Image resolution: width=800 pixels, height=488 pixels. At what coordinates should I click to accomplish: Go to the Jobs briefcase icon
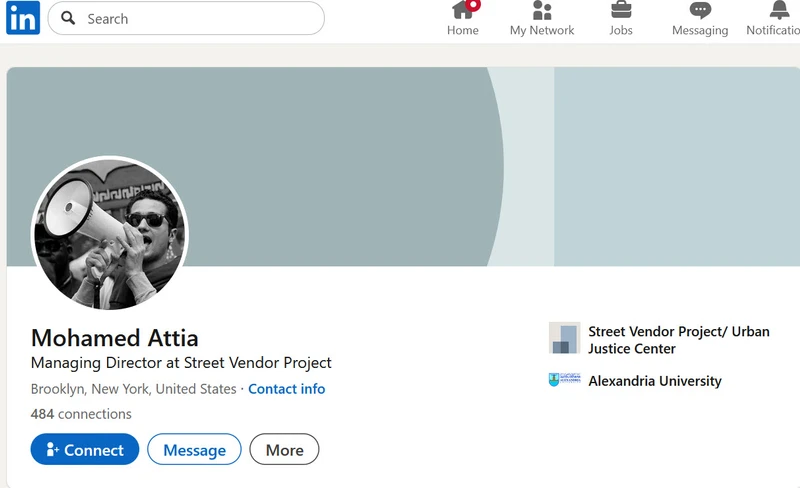point(621,10)
